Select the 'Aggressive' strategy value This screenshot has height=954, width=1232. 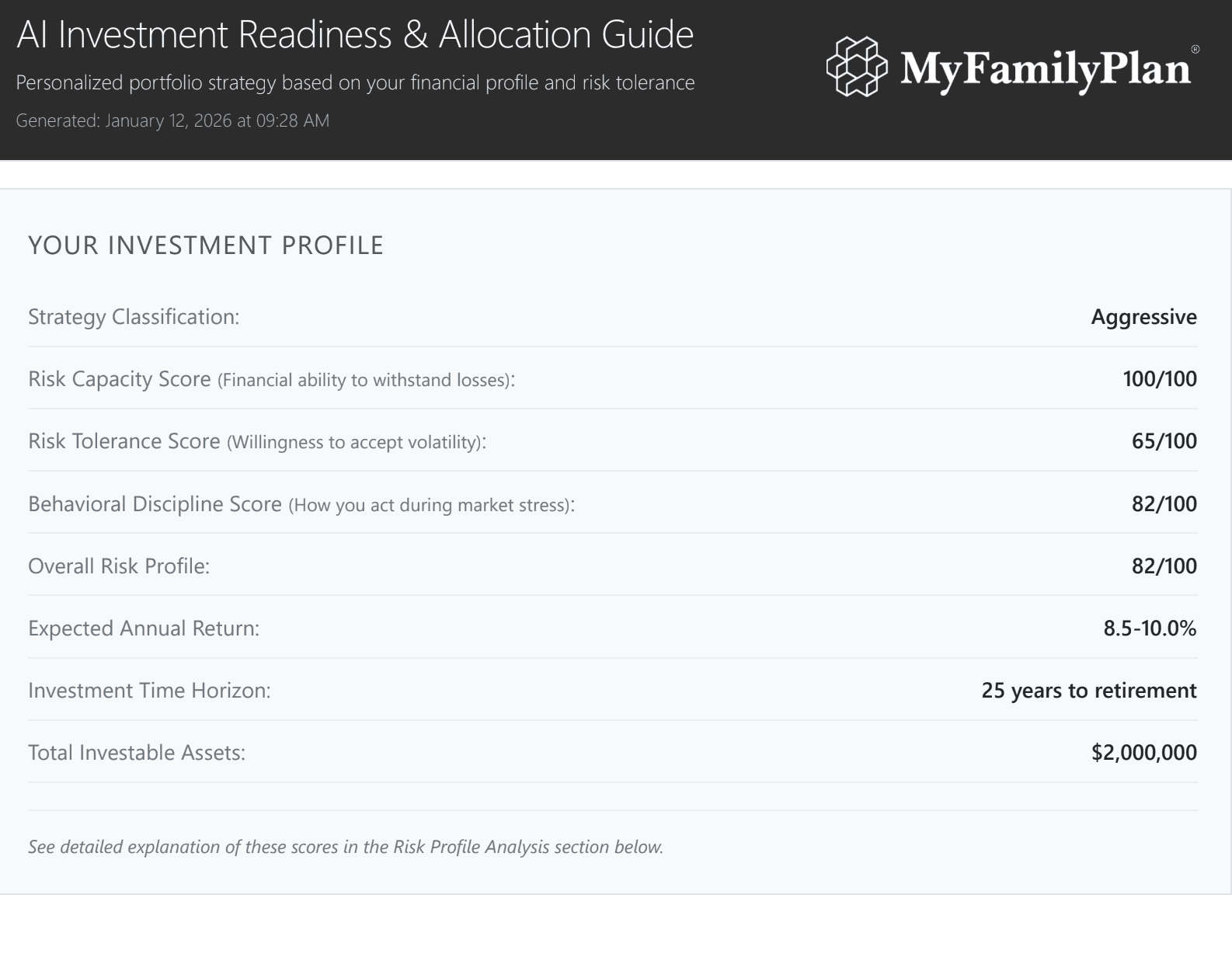click(x=1143, y=317)
